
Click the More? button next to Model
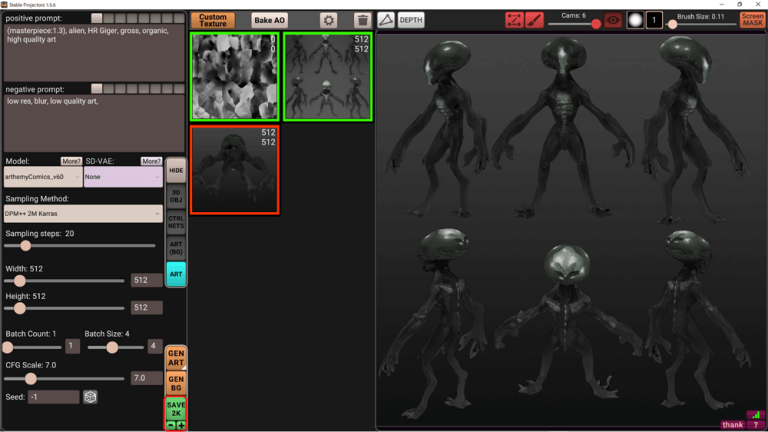pyautogui.click(x=71, y=161)
